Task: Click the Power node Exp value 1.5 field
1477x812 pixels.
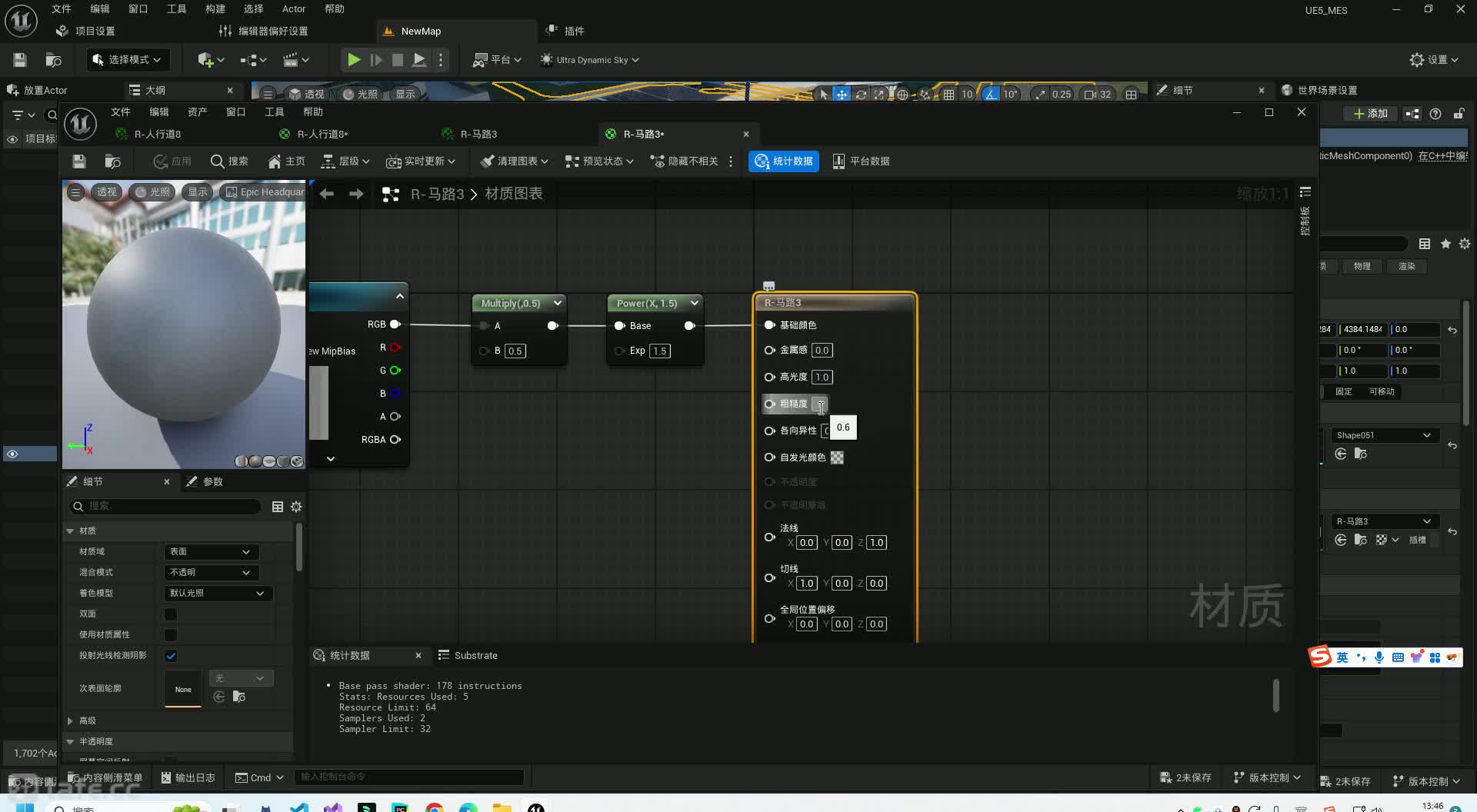Action: point(659,351)
